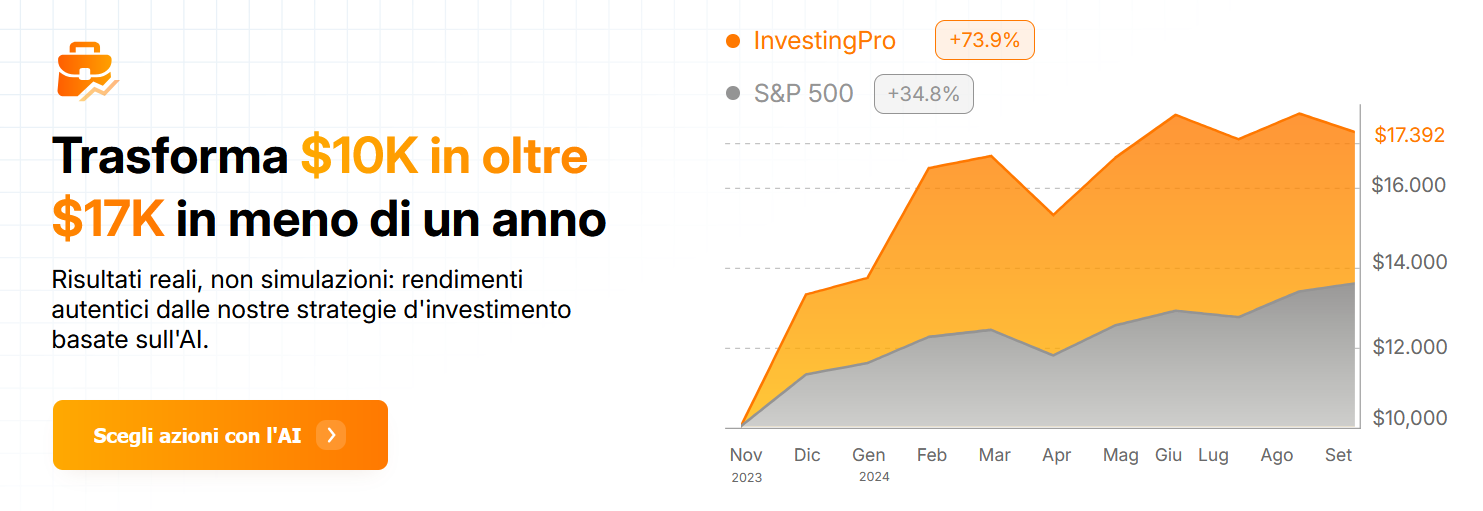The image size is (1483, 511).
Task: Click the orange briefcase logo icon
Action: point(88,72)
